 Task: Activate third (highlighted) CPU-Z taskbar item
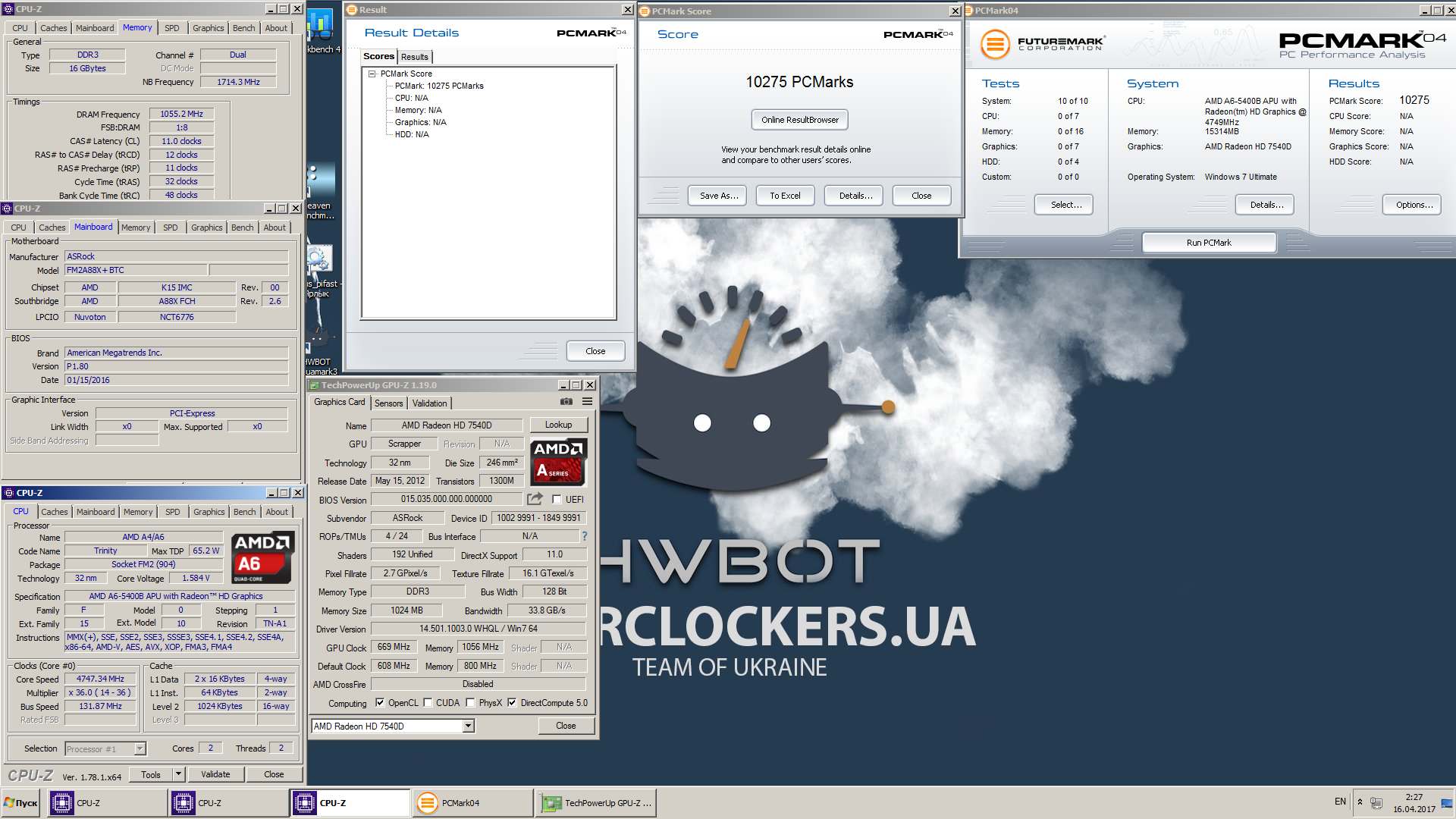pyautogui.click(x=350, y=803)
